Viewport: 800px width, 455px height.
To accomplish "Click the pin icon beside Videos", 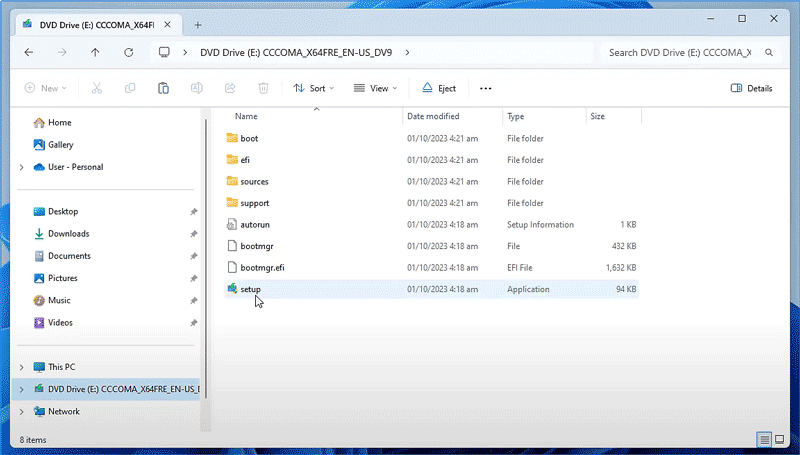I will (194, 322).
